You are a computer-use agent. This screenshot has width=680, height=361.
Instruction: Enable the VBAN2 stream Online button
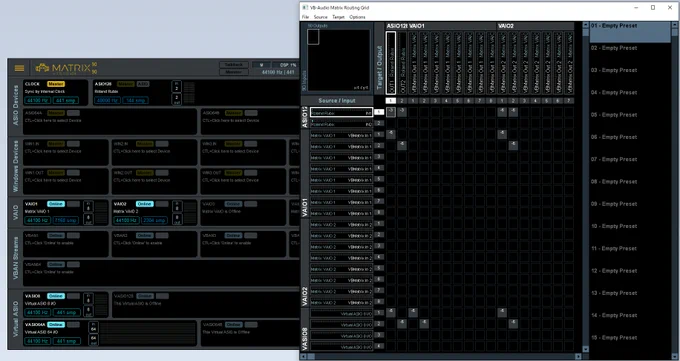[144, 235]
